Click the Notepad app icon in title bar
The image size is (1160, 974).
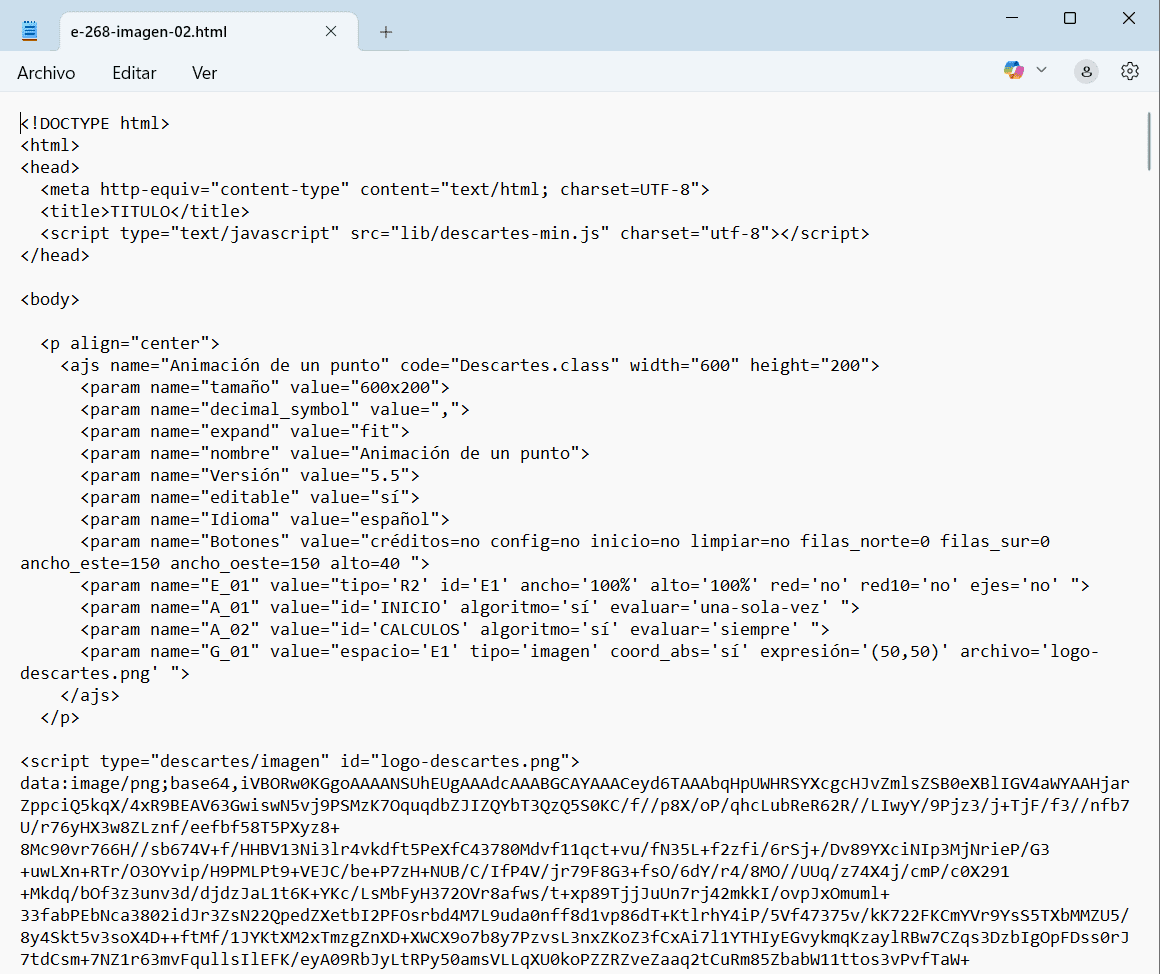tap(29, 31)
